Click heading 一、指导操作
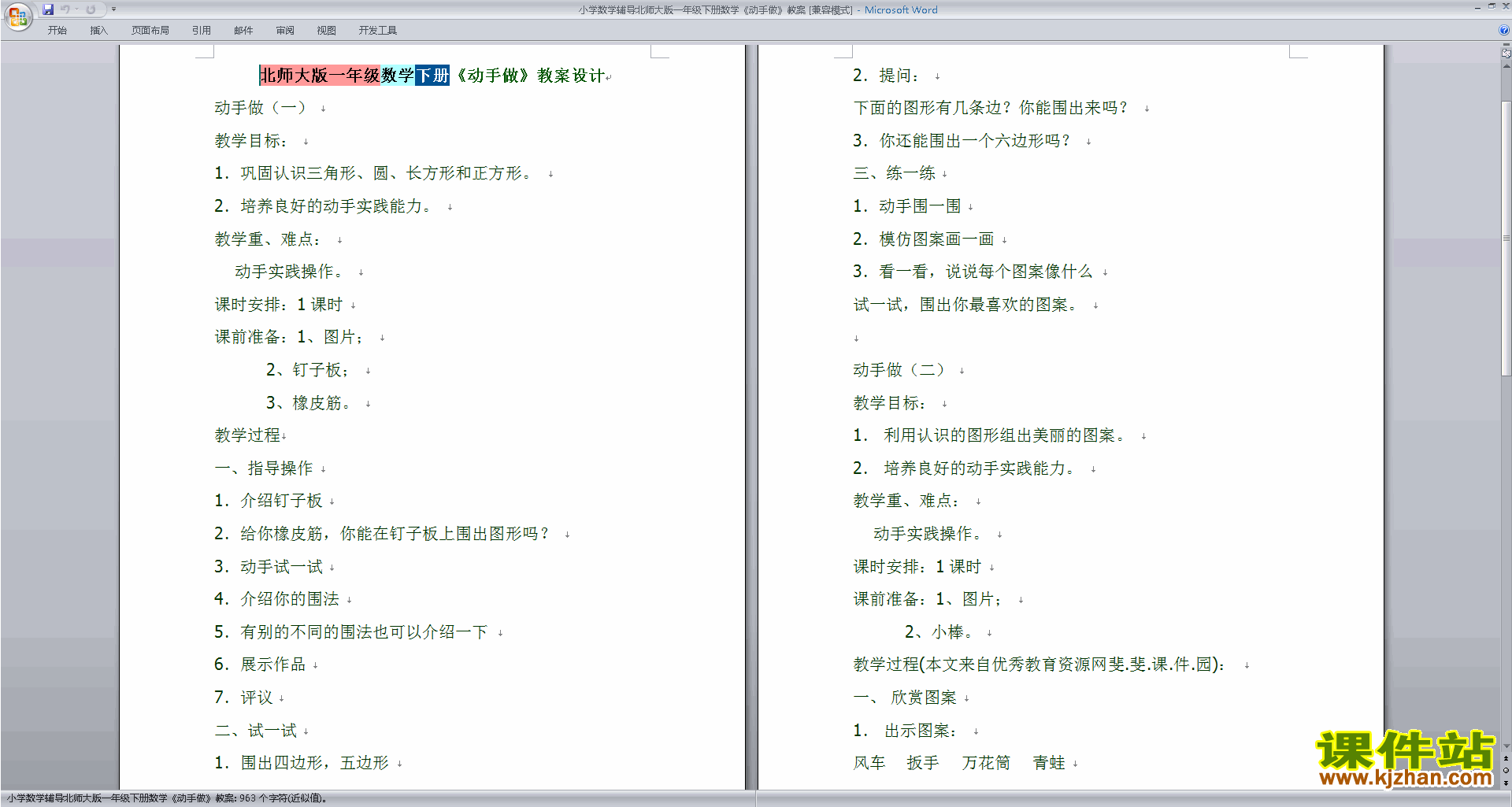1512x807 pixels. [264, 468]
